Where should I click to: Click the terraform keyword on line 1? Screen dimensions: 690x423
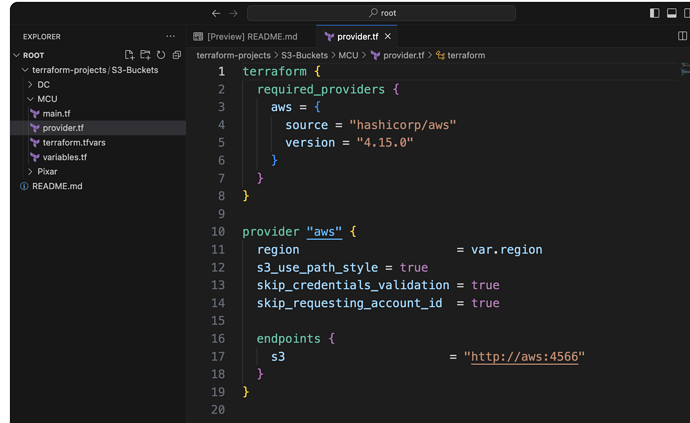pos(275,72)
